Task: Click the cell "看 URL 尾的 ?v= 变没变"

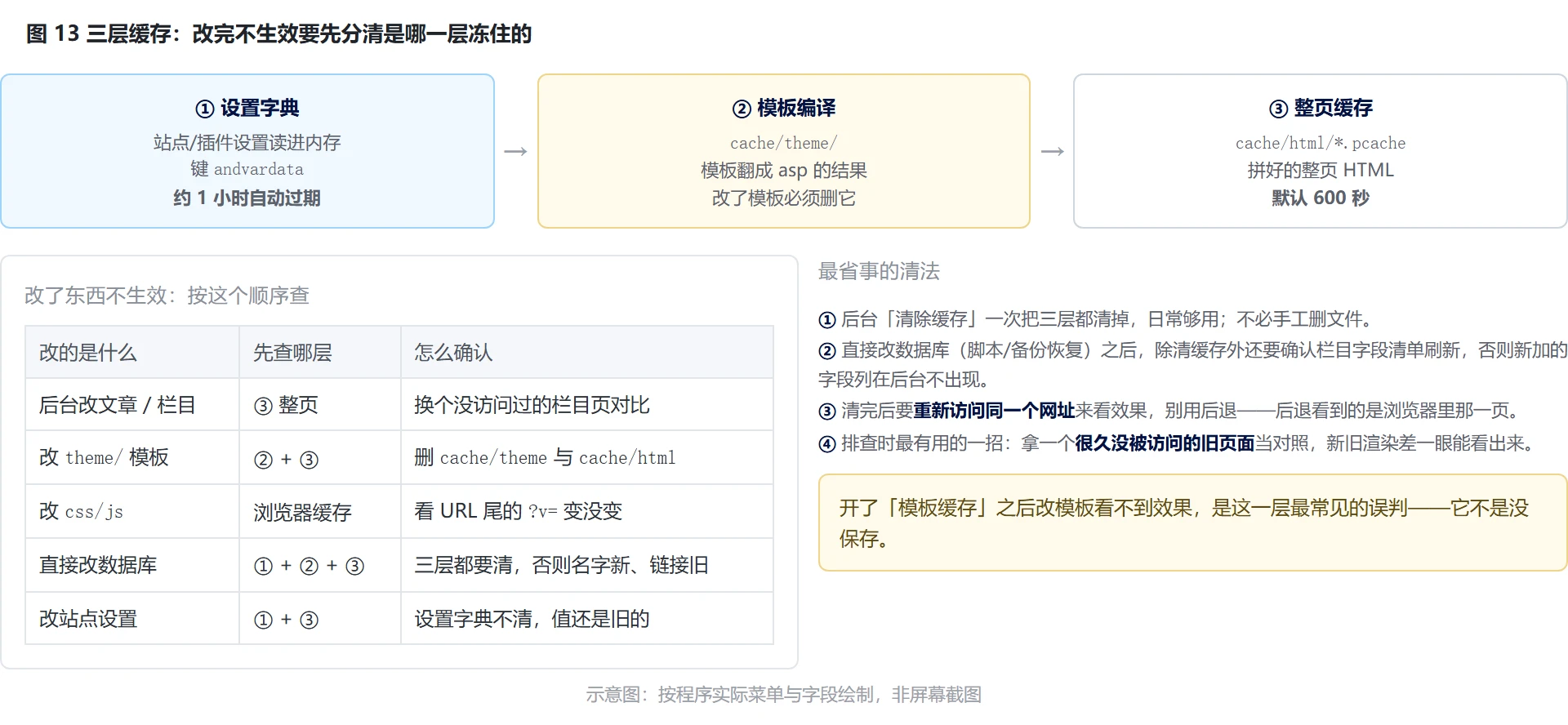Action: click(587, 511)
